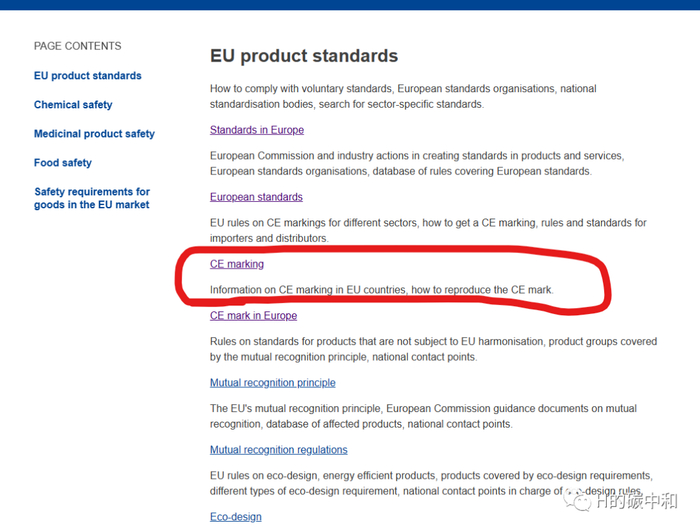Visit the Mutual recognition principle link
Viewport: 700px width, 532px height.
coord(273,383)
